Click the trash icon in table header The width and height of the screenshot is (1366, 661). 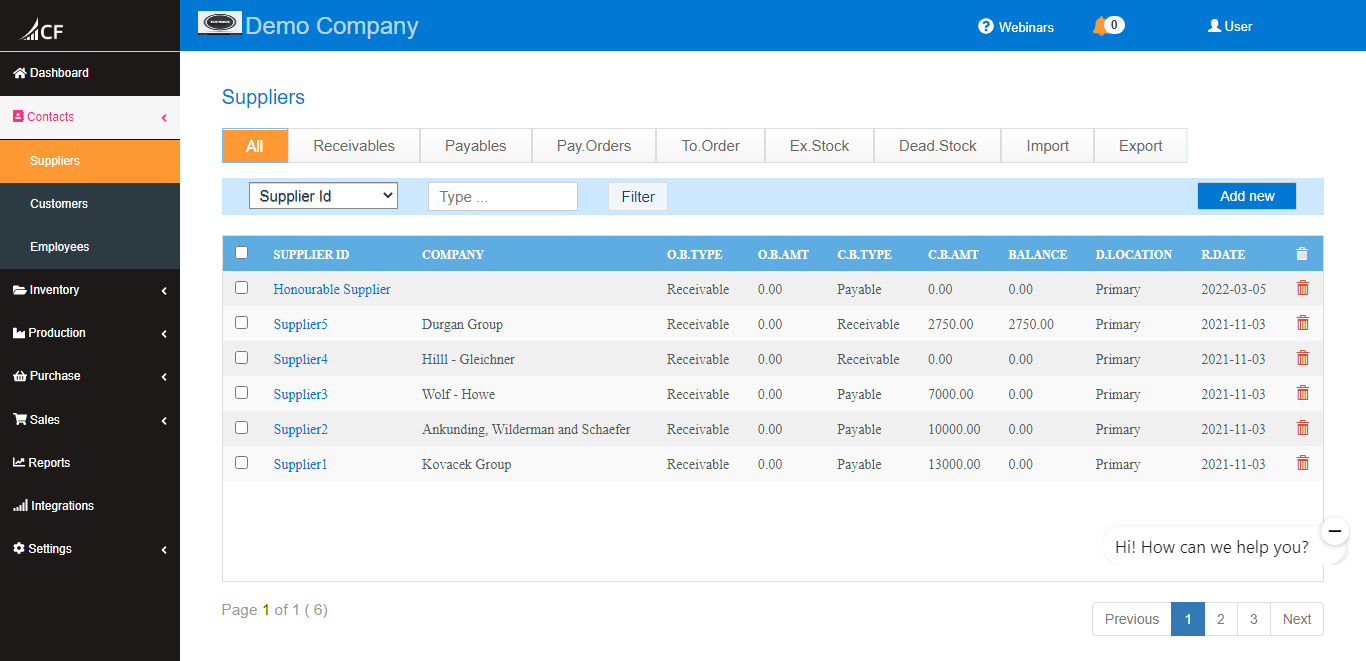(1301, 254)
